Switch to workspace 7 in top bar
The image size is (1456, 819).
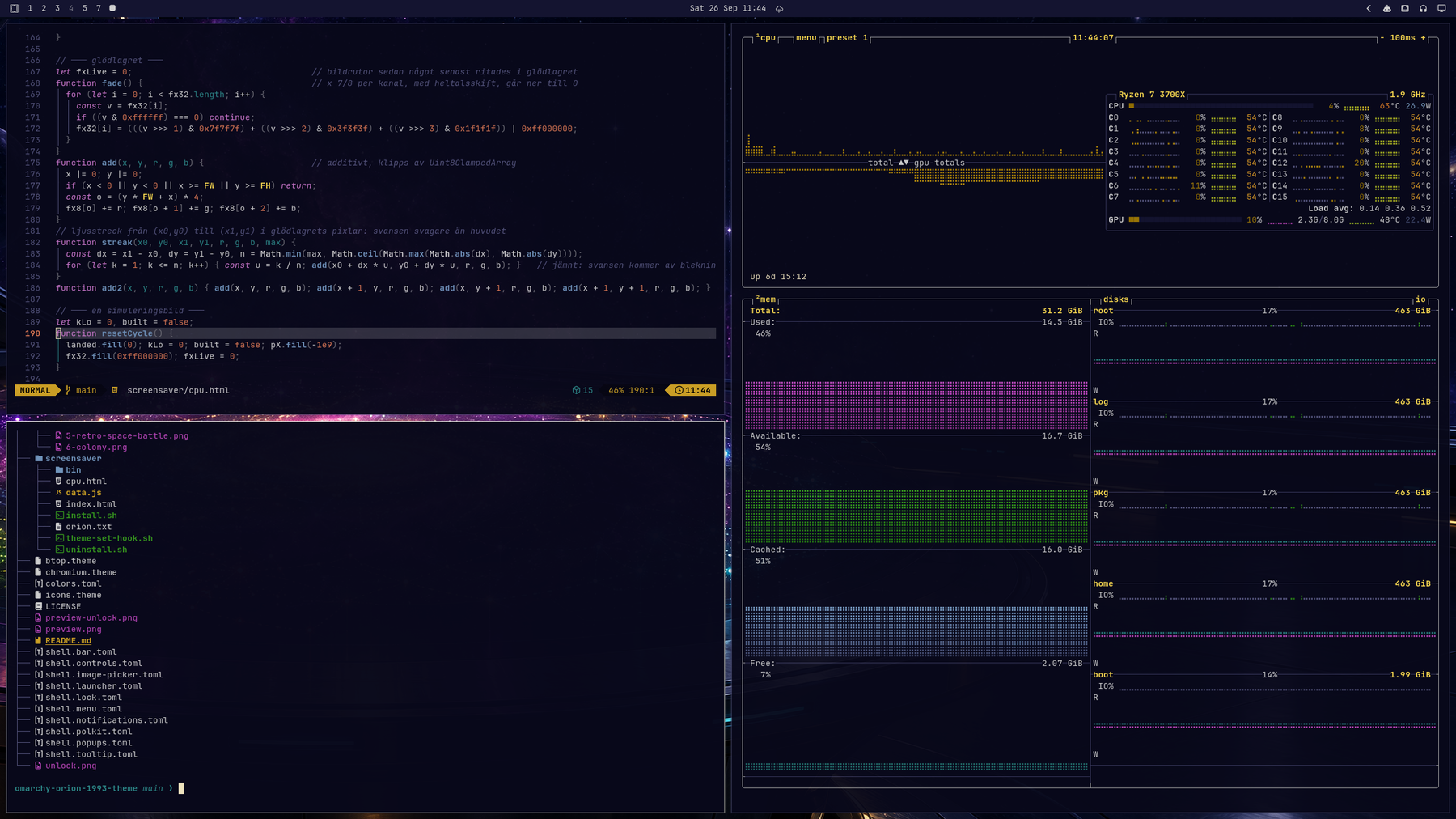coord(99,8)
